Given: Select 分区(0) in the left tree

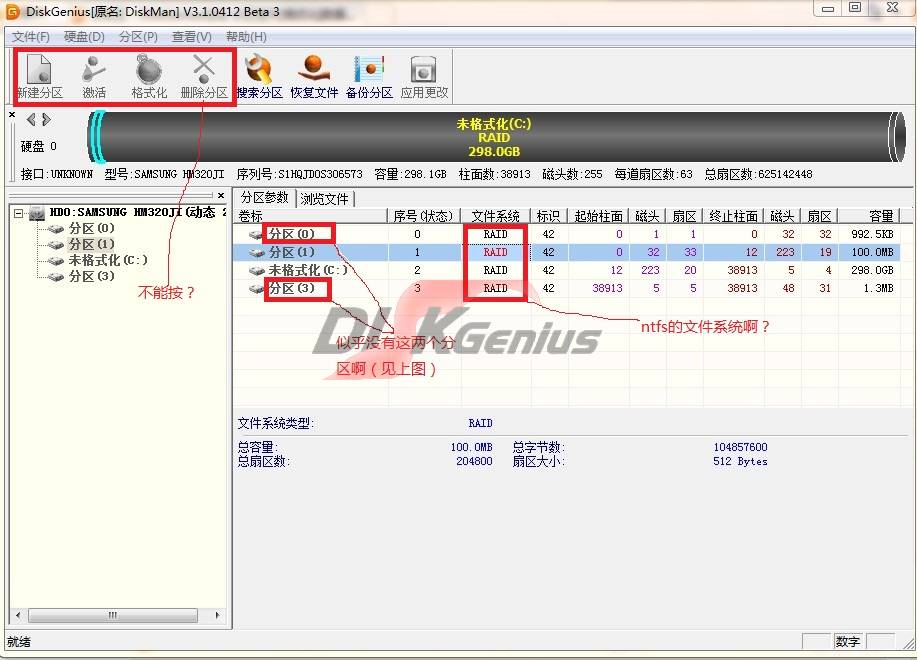Looking at the screenshot, I should coord(91,228).
